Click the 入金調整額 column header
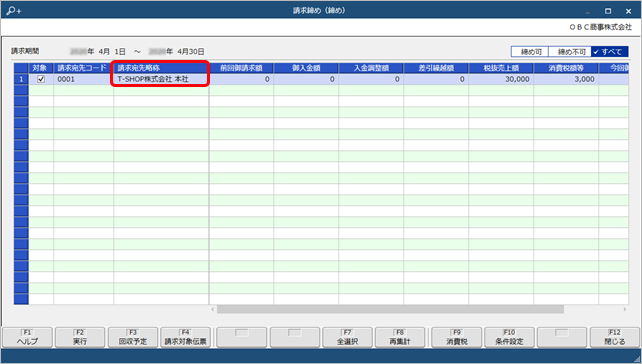642x364 pixels. pyautogui.click(x=371, y=68)
